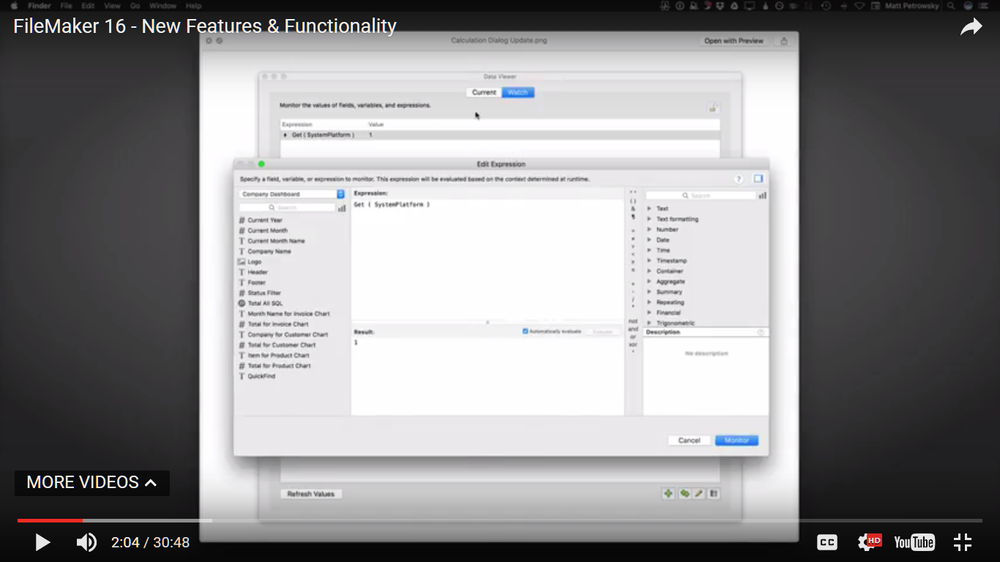Expand the MORE VIDEOS panel
This screenshot has width=1000, height=562.
point(92,483)
